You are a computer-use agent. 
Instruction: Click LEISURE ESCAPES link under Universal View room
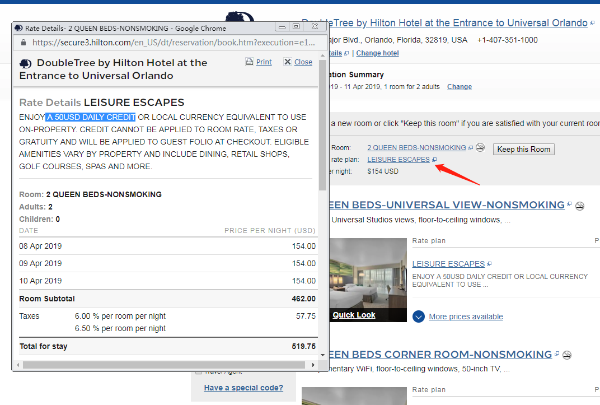coord(448,264)
